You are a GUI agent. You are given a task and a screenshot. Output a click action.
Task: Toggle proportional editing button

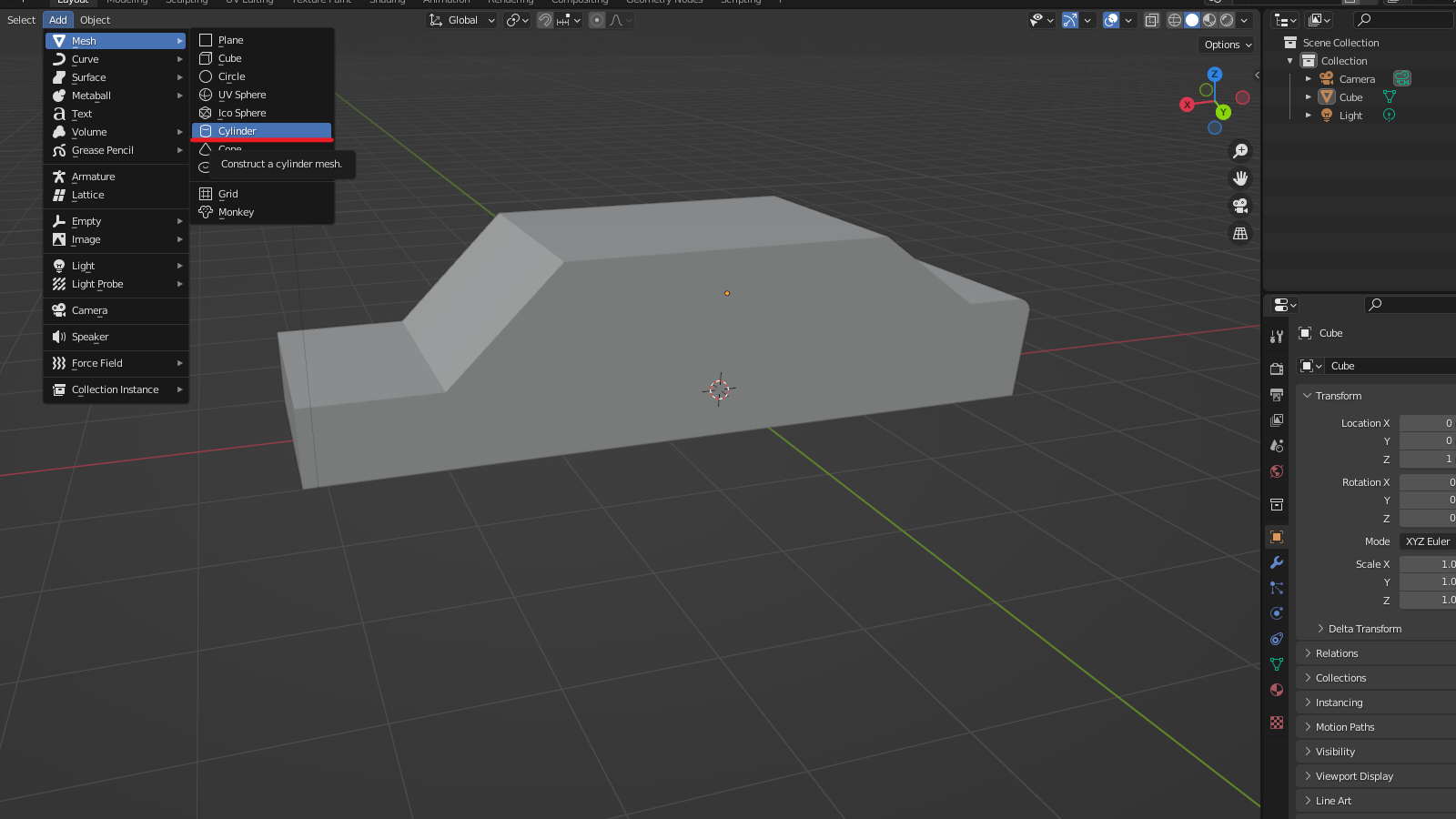click(x=597, y=20)
